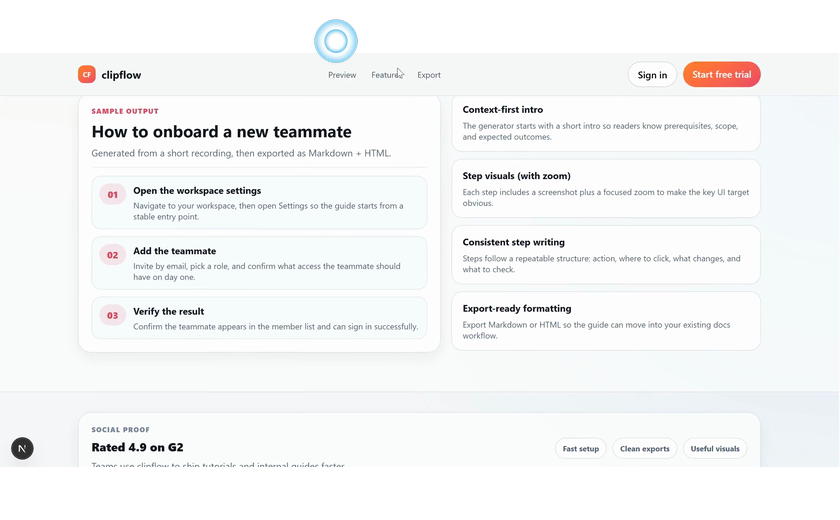Go to the Features nav link
The image size is (840, 520).
[x=387, y=75]
